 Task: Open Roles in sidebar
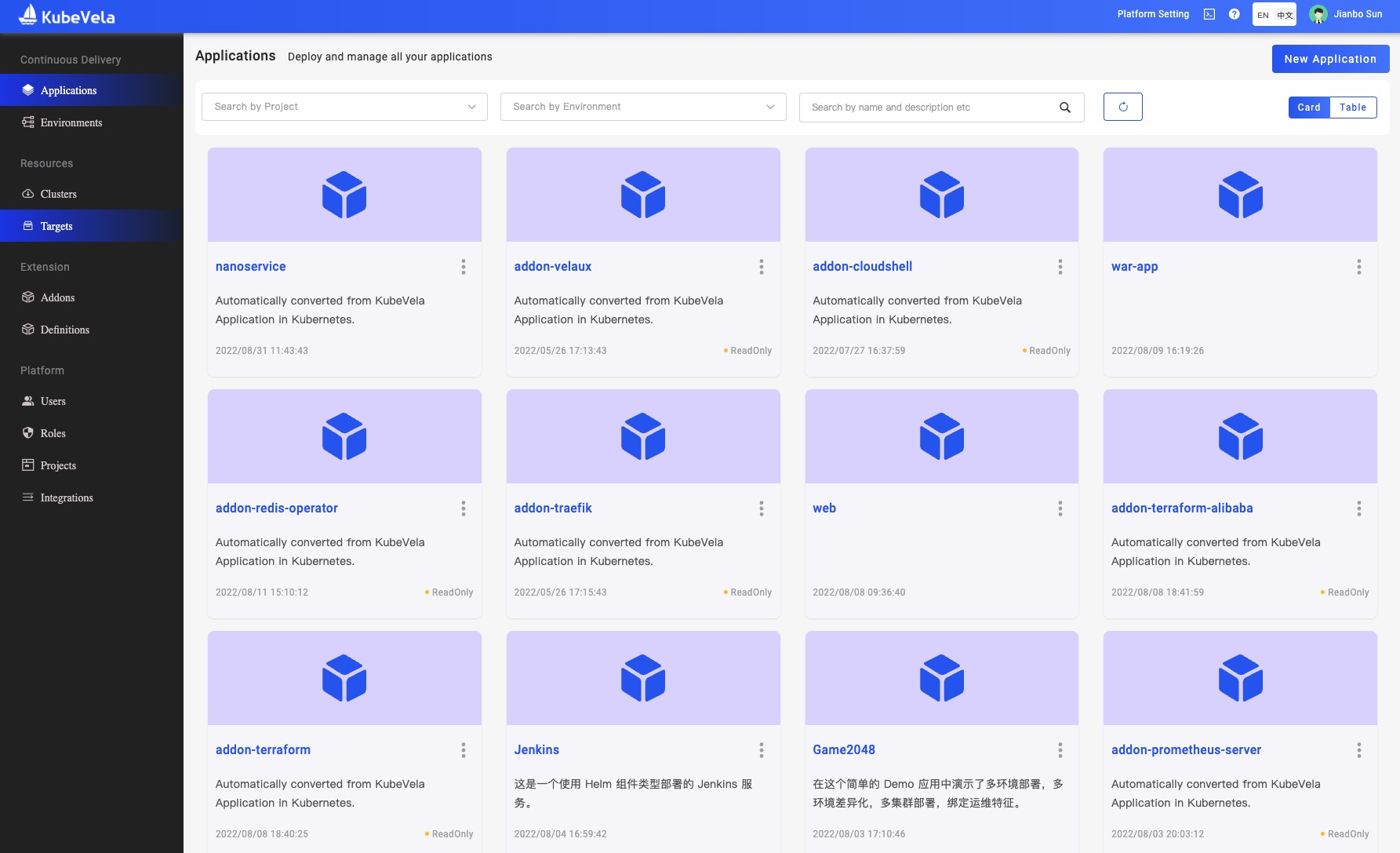click(x=92, y=433)
